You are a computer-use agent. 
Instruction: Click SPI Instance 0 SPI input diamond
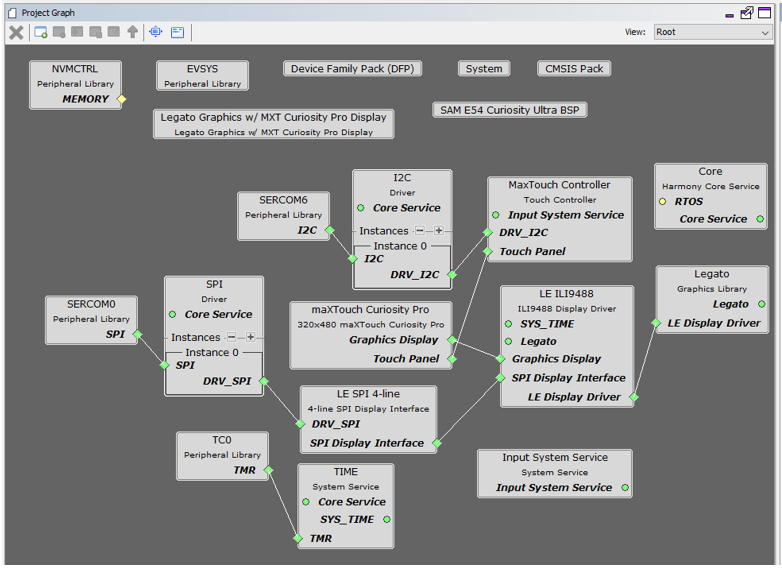[165, 365]
